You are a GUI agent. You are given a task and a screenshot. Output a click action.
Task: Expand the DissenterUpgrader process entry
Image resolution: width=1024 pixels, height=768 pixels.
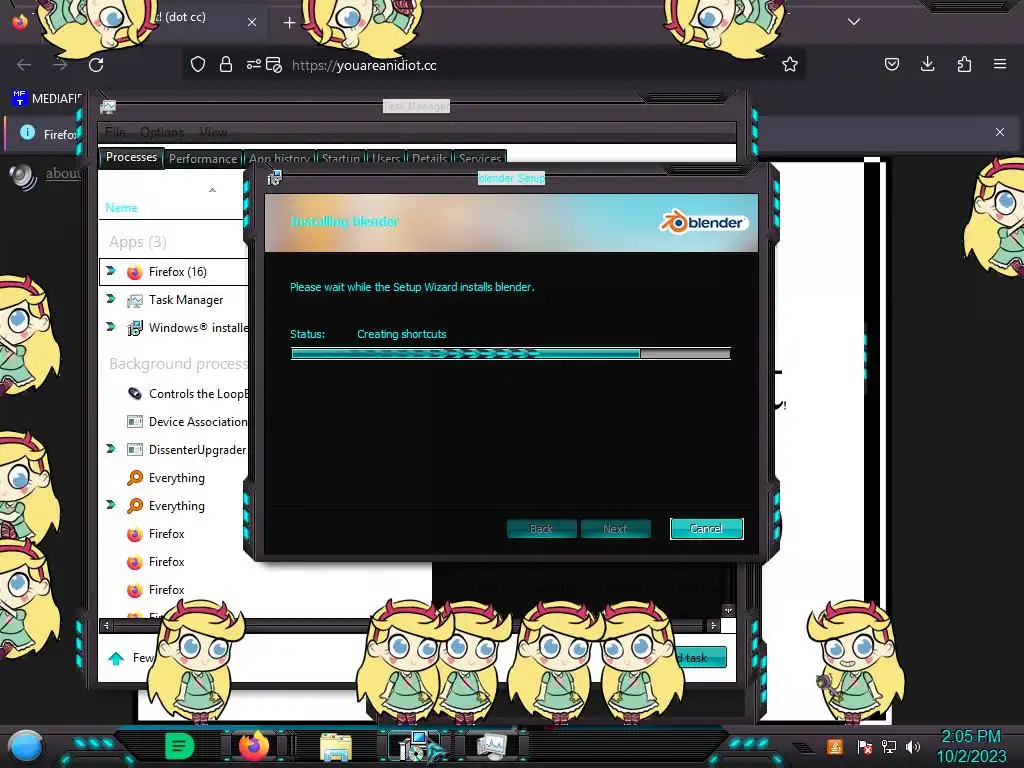[x=110, y=449]
